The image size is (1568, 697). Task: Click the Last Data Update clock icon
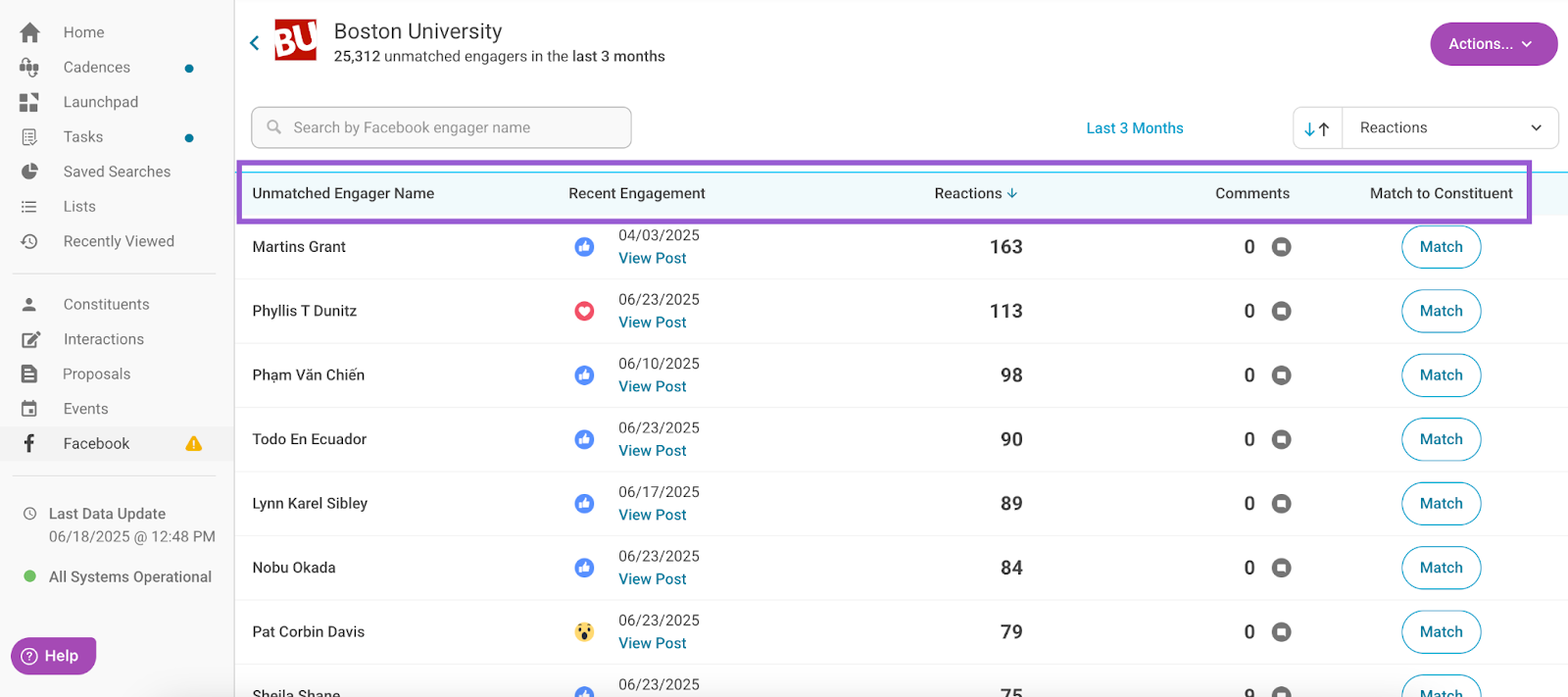29,514
